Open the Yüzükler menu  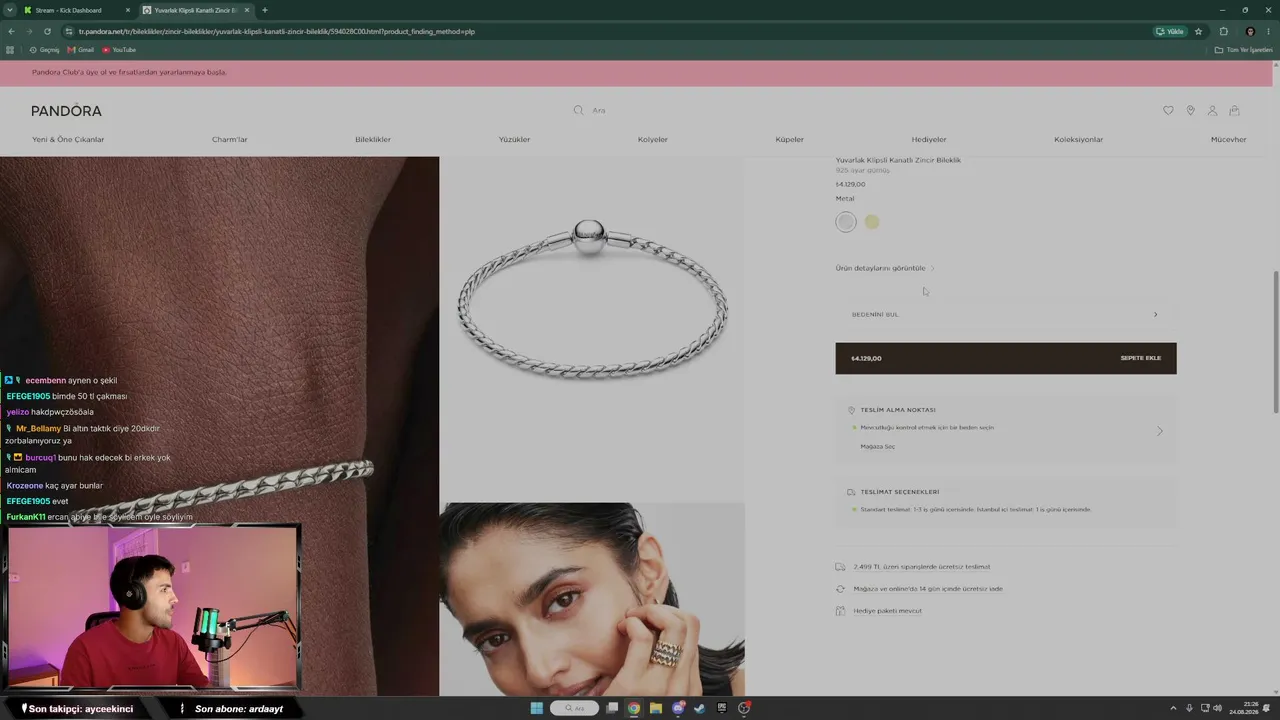click(x=515, y=140)
